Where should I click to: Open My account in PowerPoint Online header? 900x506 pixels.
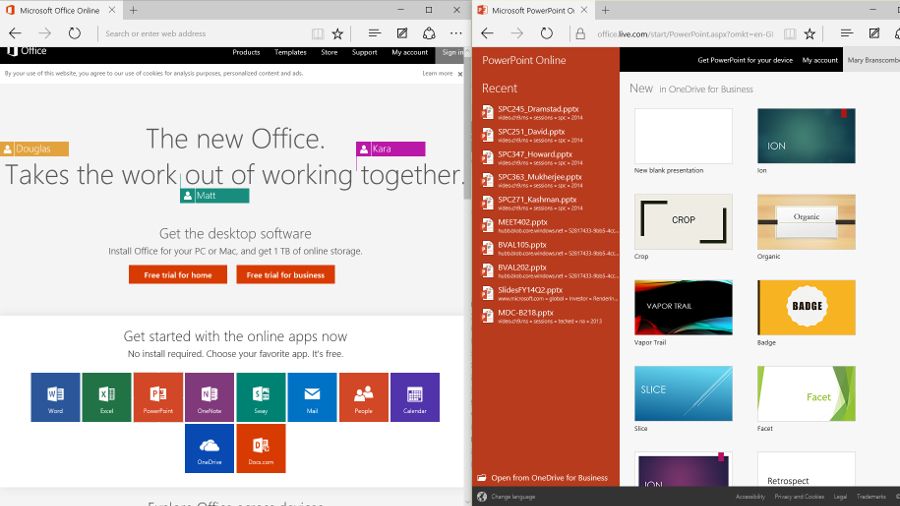click(820, 60)
